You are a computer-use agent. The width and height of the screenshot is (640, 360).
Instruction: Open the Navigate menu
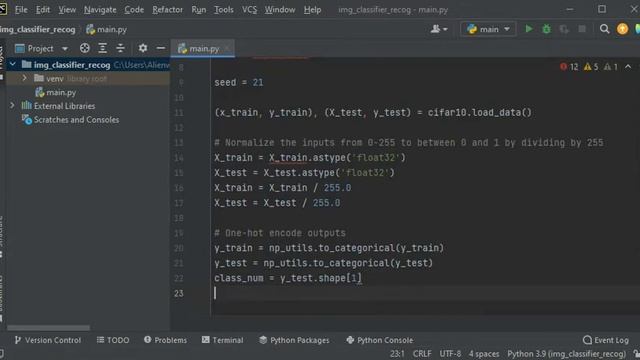tap(100, 9)
